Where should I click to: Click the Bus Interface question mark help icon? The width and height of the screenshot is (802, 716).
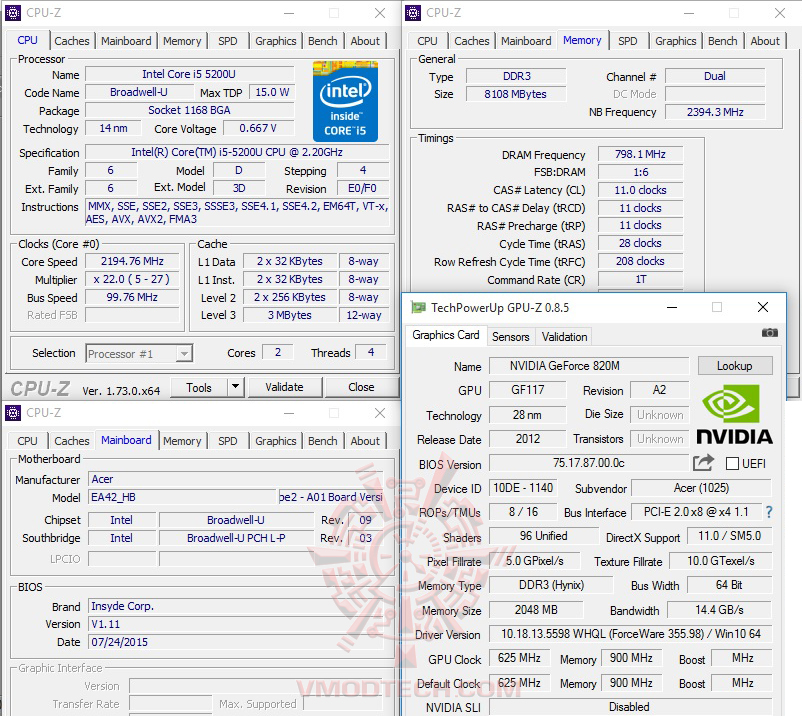click(769, 512)
